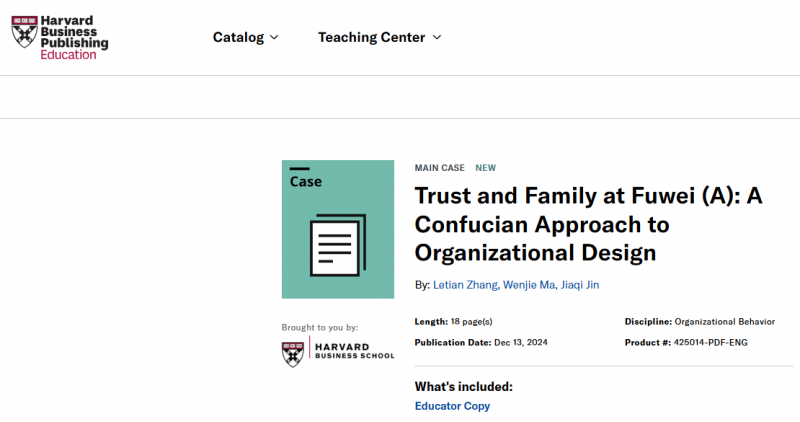The image size is (800, 422).
Task: Click the Organizational Behavior discipline text
Action: coord(724,321)
